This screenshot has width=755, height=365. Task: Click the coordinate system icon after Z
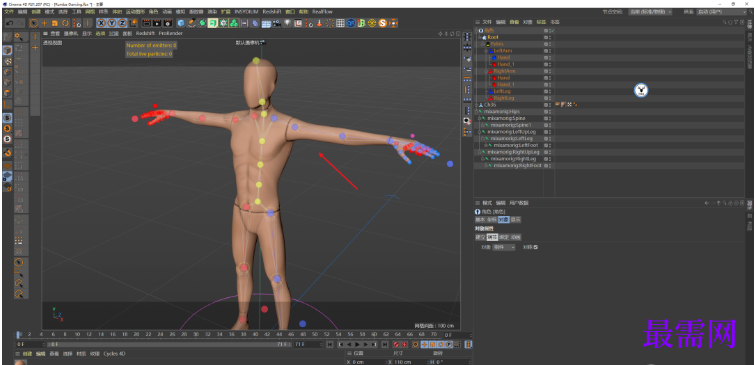pos(134,23)
